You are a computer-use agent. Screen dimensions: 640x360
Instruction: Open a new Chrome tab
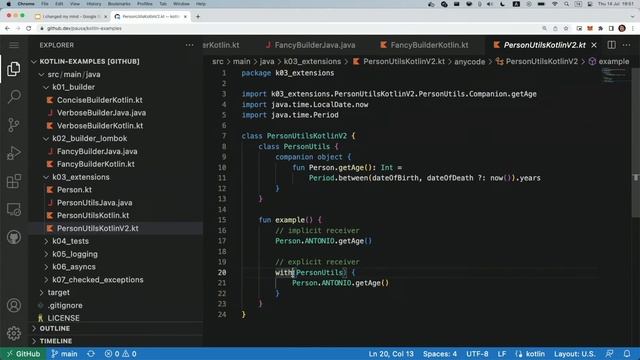click(x=198, y=17)
